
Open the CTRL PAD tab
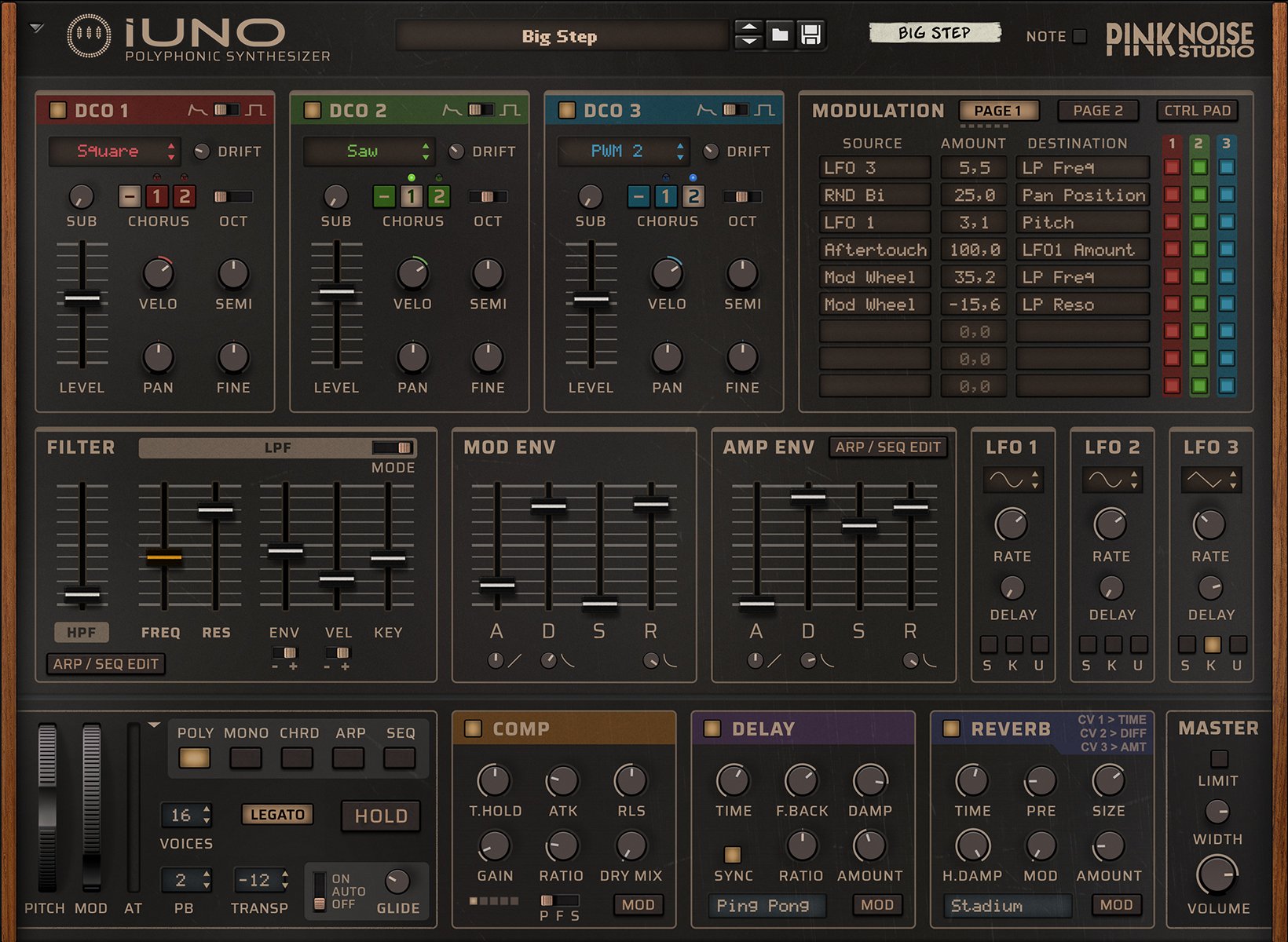1197,110
